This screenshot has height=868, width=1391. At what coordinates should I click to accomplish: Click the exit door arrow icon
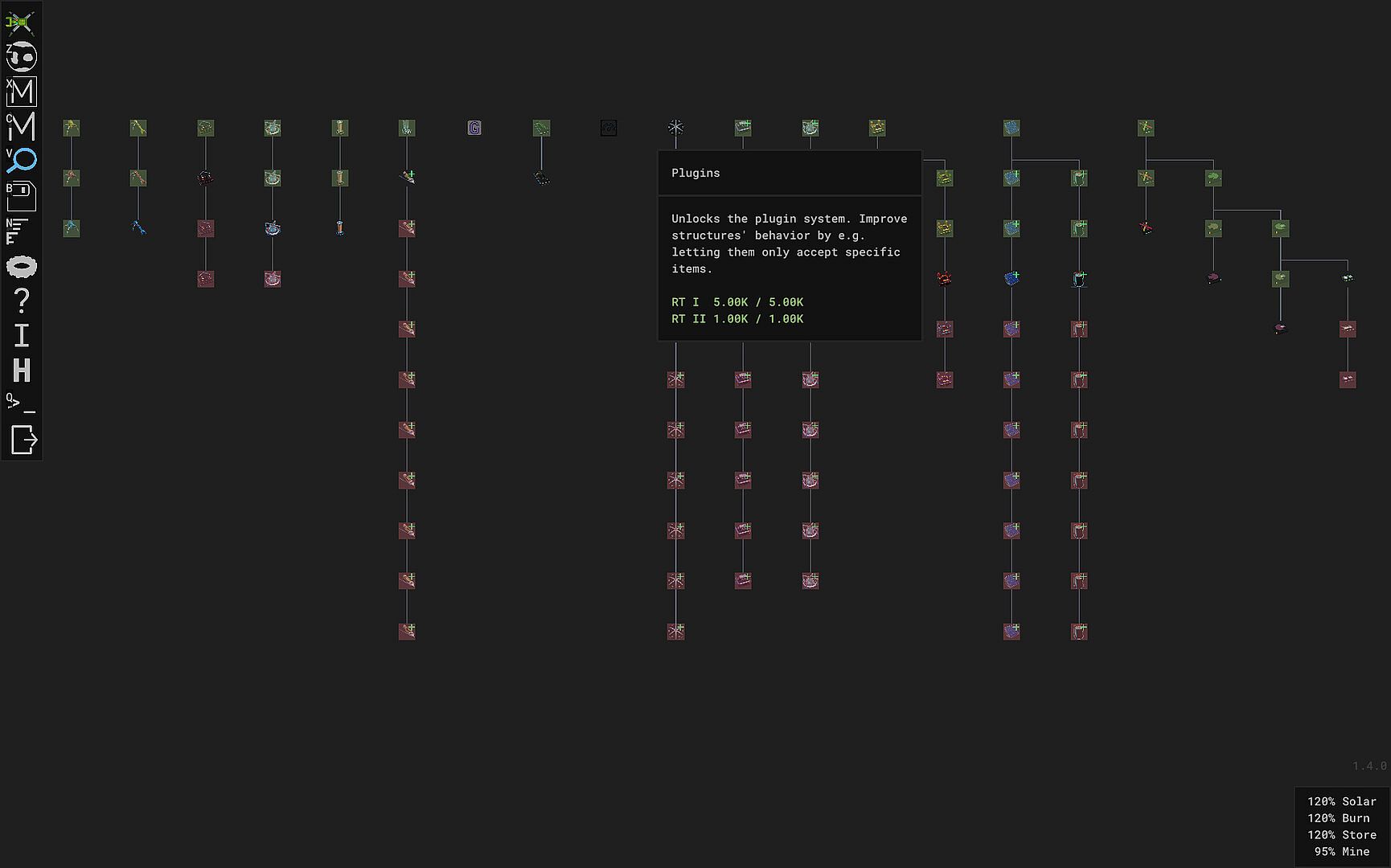tap(24, 440)
